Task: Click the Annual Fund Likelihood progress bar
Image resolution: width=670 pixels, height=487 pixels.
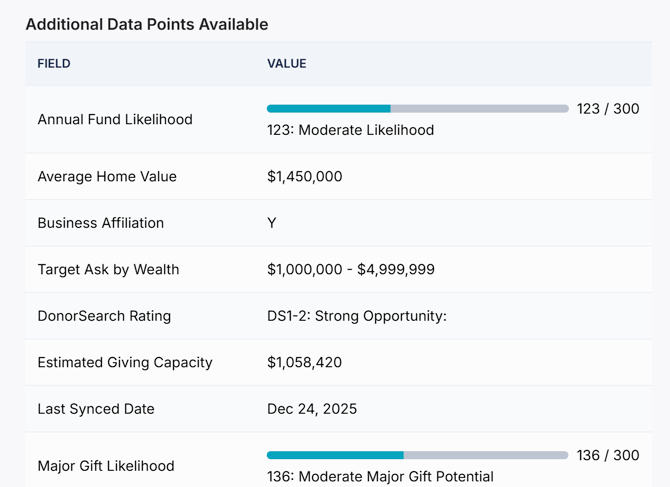Action: point(417,109)
